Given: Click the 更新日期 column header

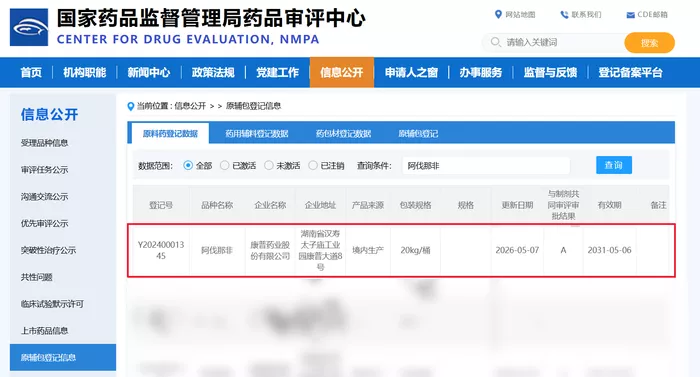Looking at the screenshot, I should (517, 205).
